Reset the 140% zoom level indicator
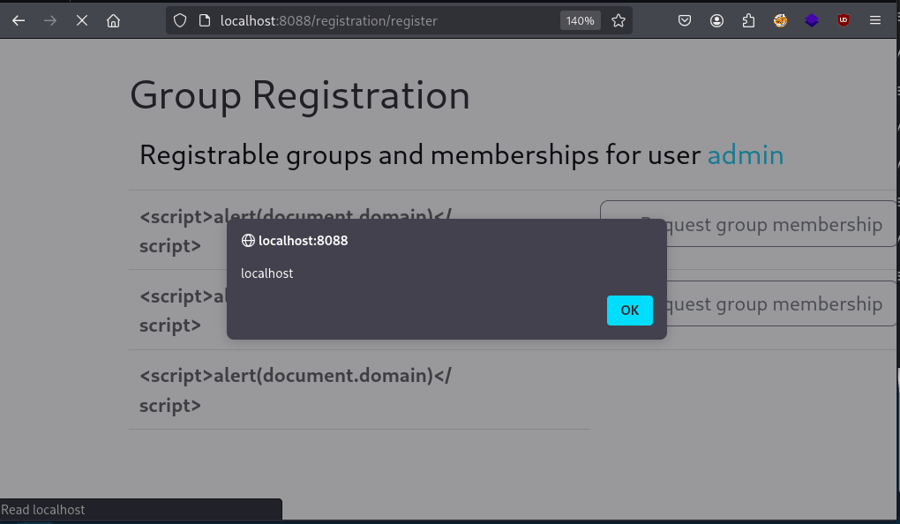900x524 pixels. pyautogui.click(x=580, y=20)
